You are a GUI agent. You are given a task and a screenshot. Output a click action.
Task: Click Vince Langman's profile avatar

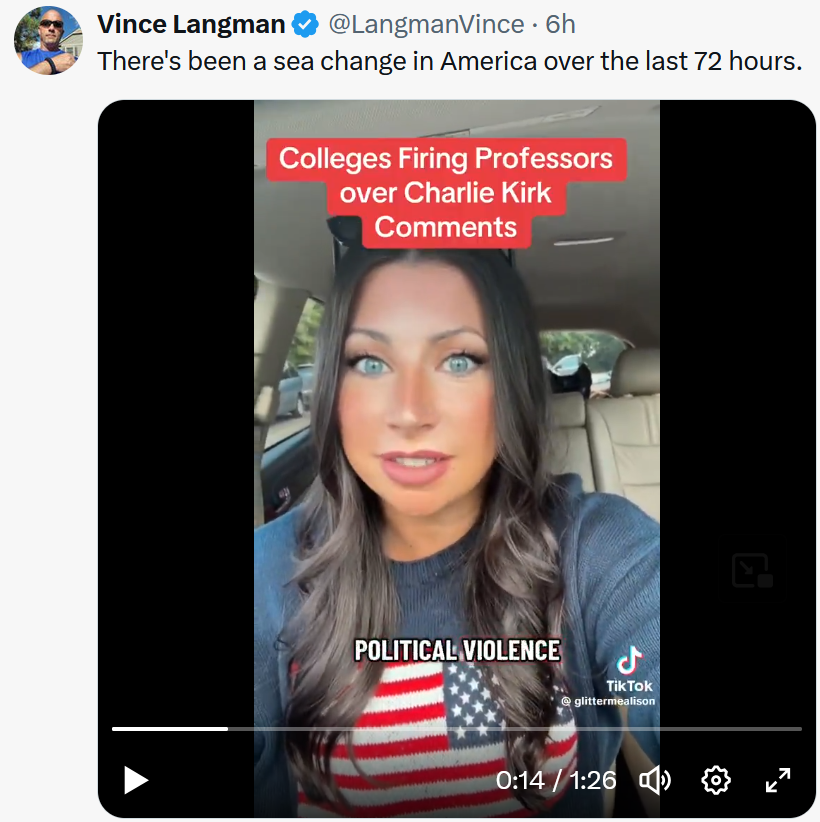click(x=48, y=40)
